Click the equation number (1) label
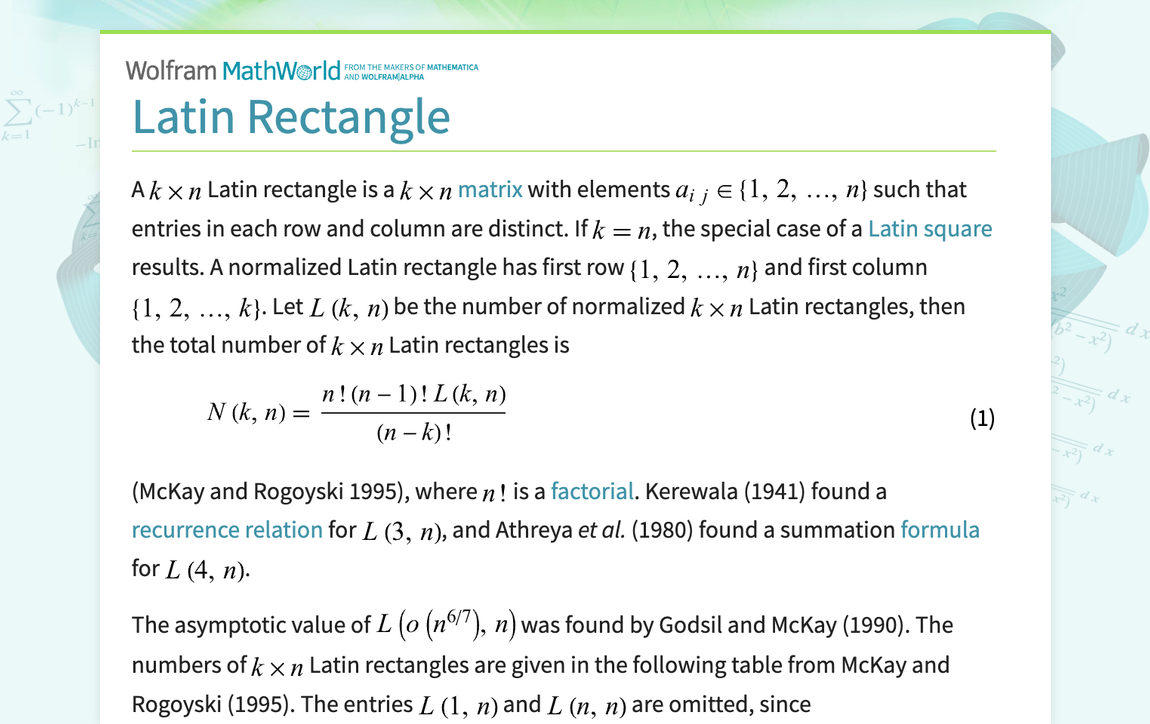 [x=982, y=418]
